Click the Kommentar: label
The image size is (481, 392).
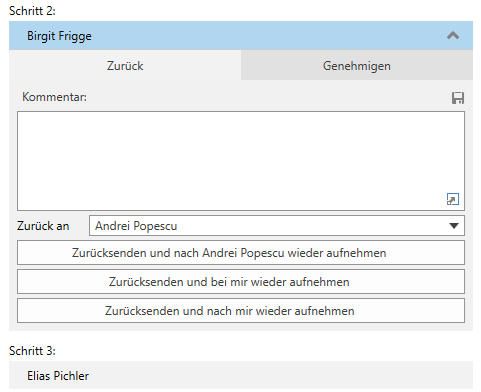tap(54, 97)
